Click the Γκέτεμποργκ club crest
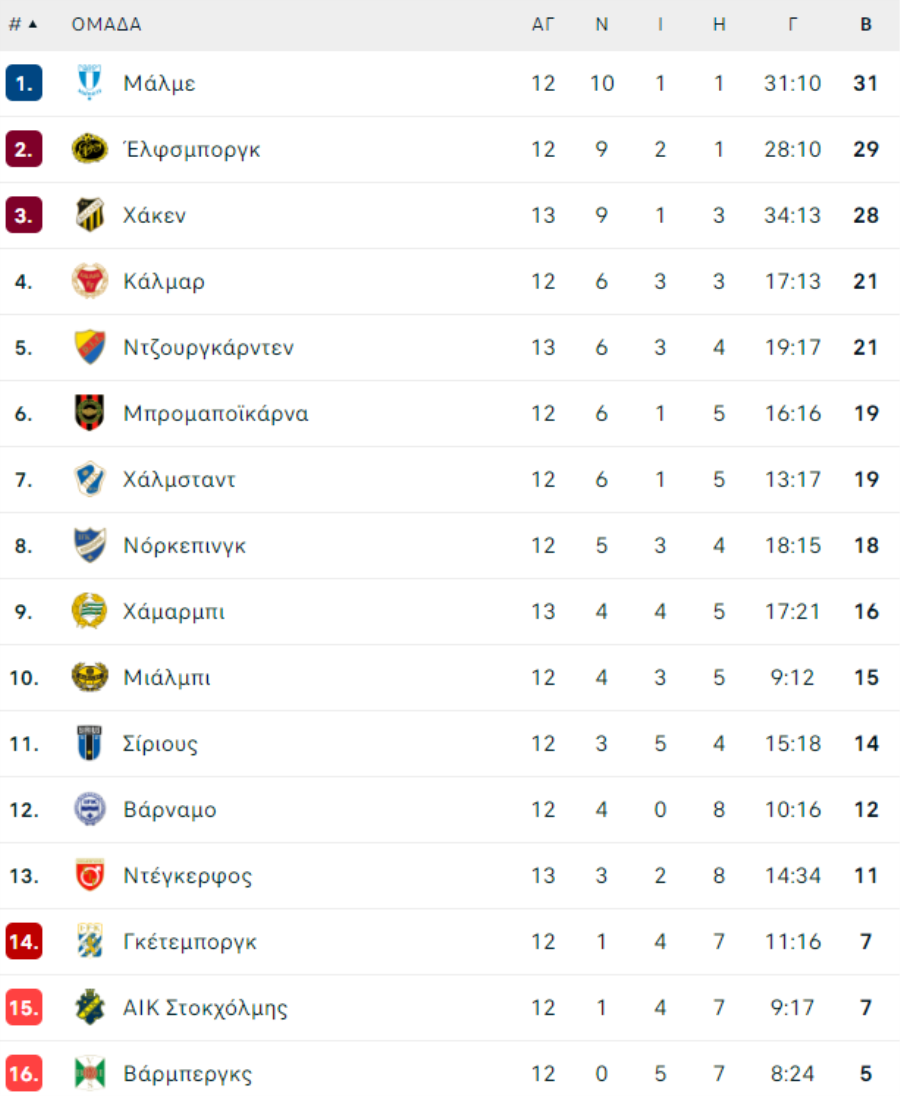This screenshot has height=1096, width=900. click(x=89, y=941)
